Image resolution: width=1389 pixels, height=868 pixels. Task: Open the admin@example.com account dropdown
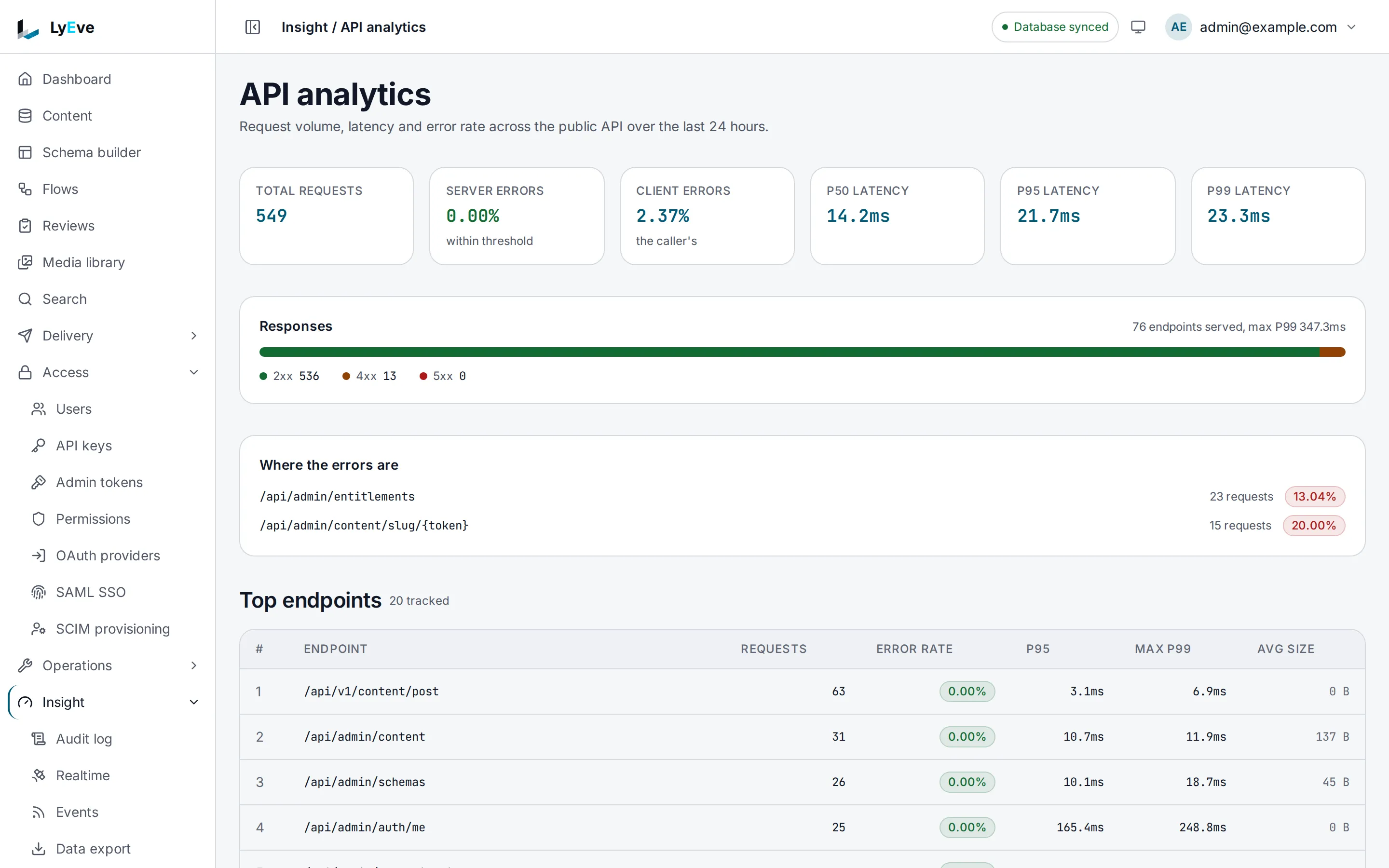tap(1262, 27)
